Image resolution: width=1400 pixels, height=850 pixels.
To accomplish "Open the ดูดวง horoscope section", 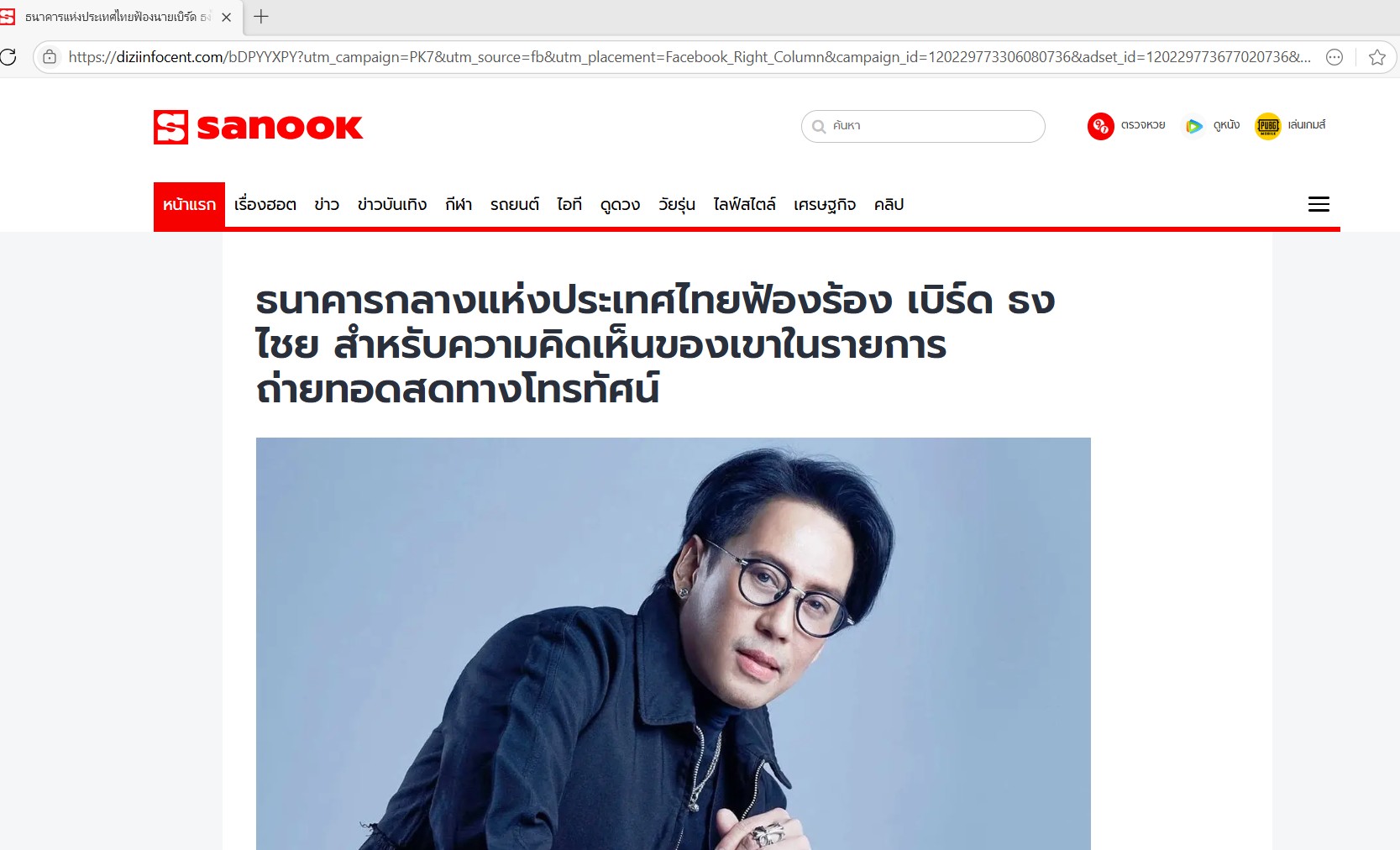I will click(x=620, y=204).
